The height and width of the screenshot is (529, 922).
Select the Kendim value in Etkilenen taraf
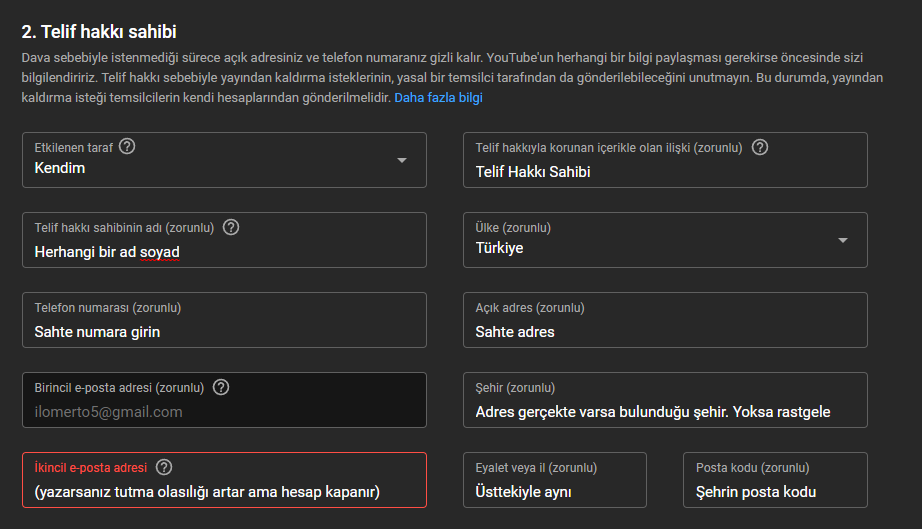click(x=60, y=168)
